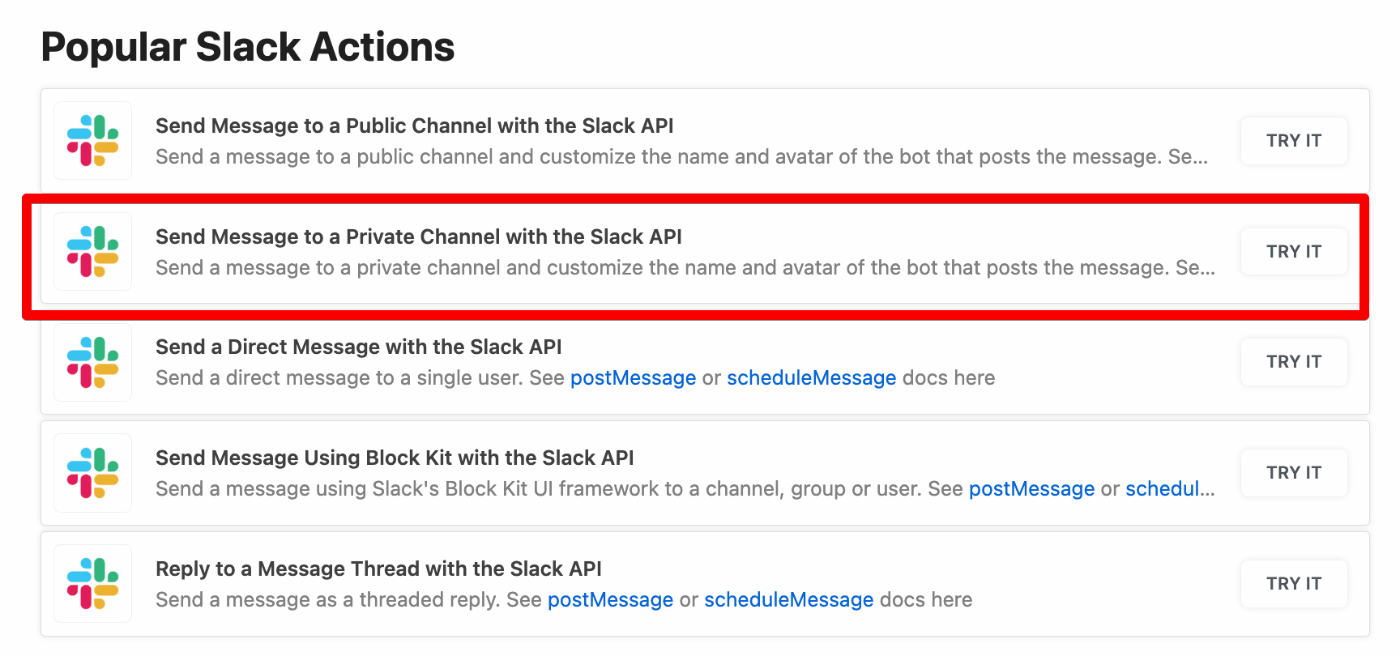Click Slack icon for Public Channel action
1400x656 pixels.
tap(93, 141)
